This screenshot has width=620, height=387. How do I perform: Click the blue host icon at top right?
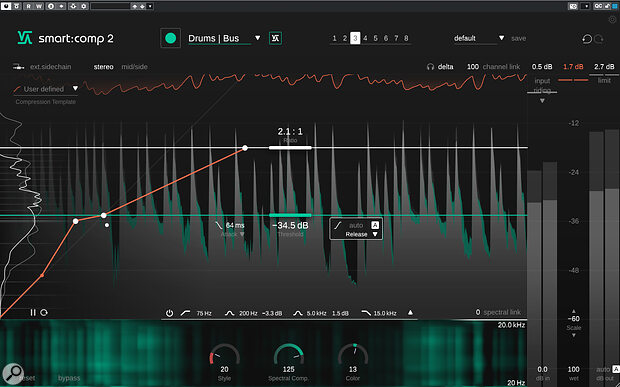[615, 6]
